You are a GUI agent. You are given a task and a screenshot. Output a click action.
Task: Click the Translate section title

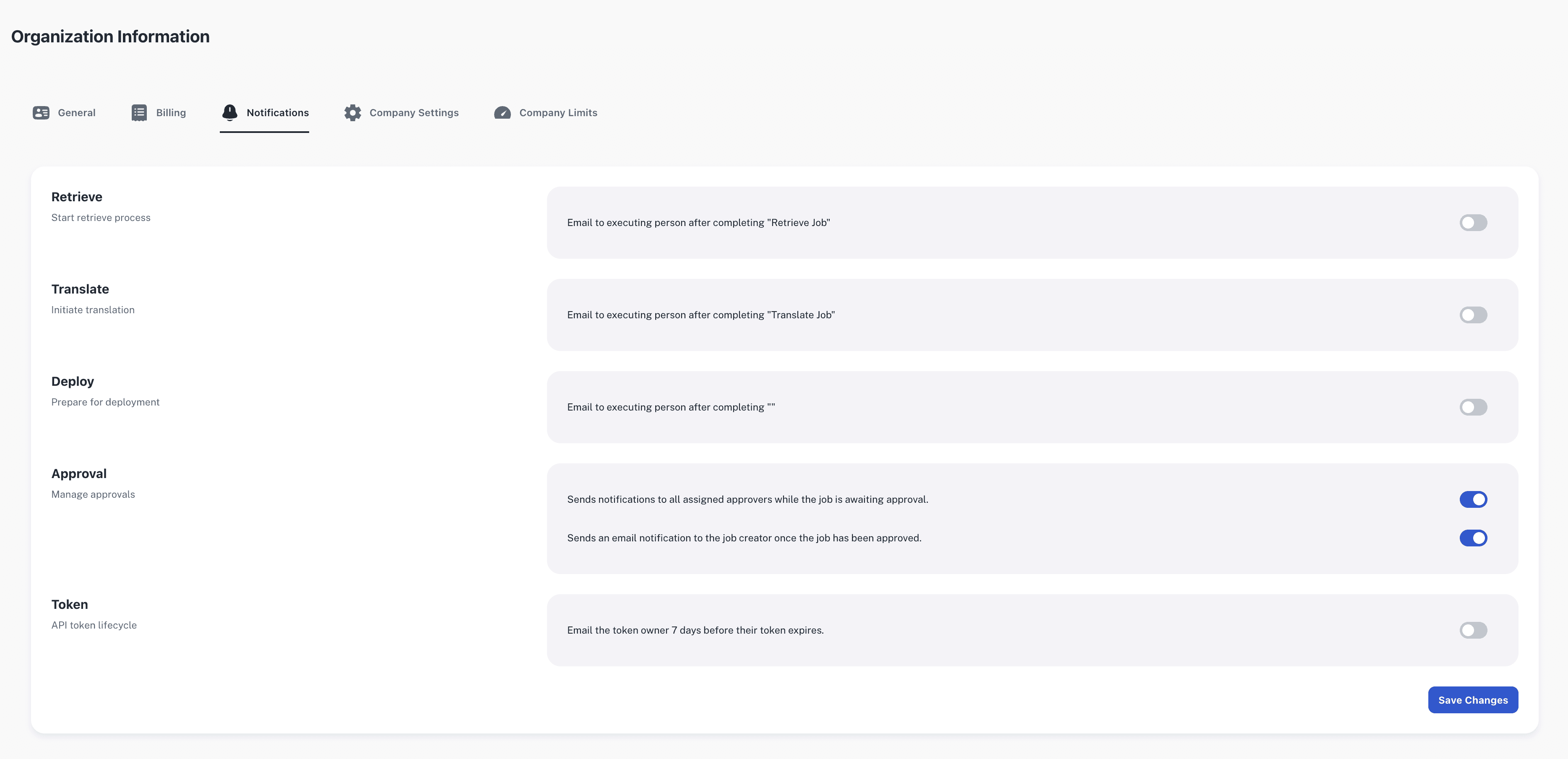point(81,289)
